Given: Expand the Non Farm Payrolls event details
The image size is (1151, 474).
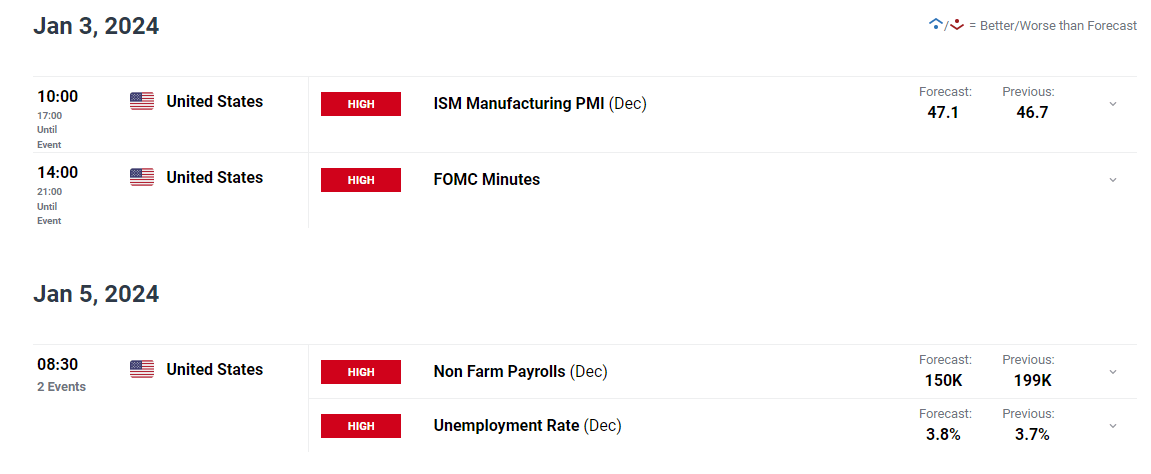Looking at the screenshot, I should pyautogui.click(x=1112, y=372).
